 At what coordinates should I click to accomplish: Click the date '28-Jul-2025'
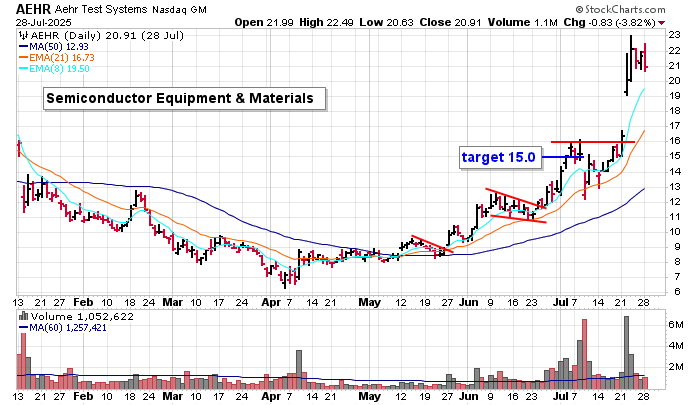pos(43,22)
